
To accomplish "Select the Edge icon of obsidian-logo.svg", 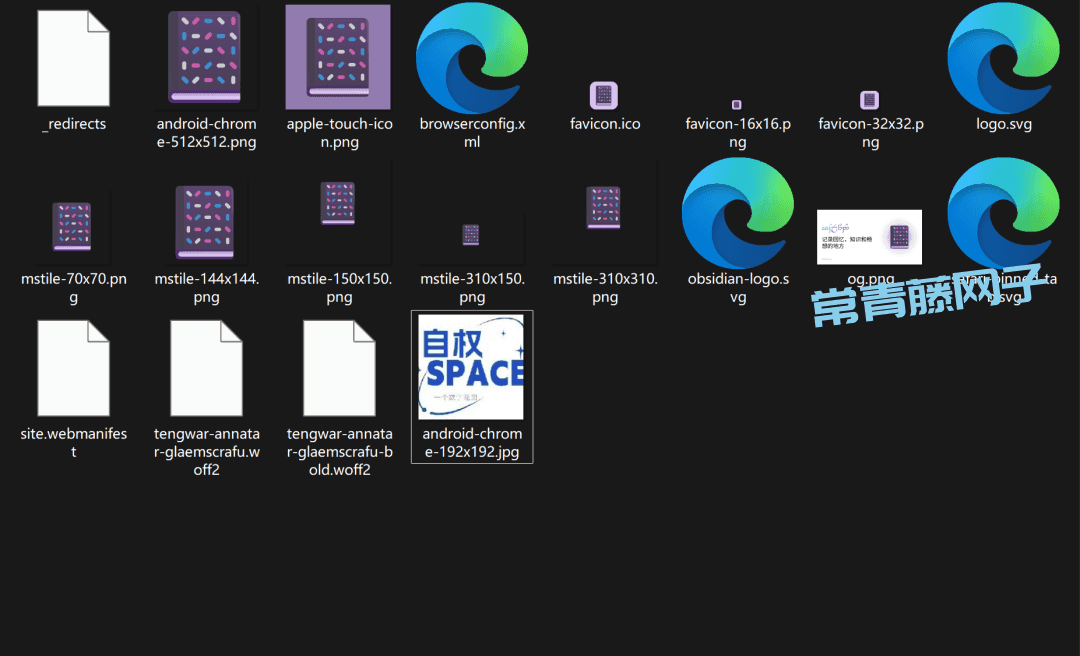I will point(738,213).
